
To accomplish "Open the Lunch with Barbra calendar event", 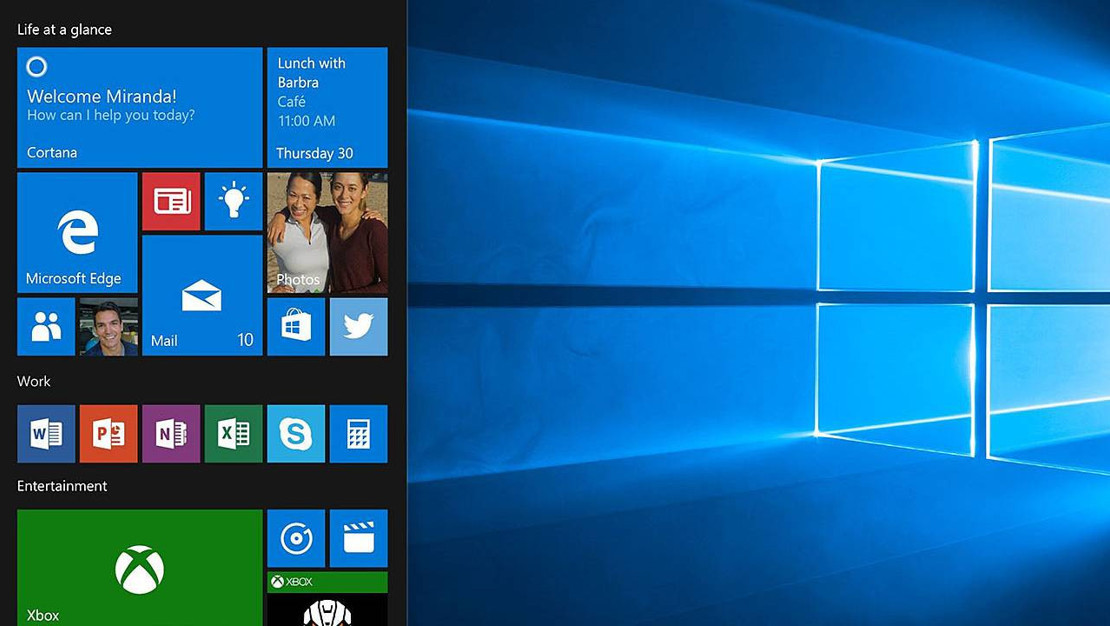I will pos(327,107).
